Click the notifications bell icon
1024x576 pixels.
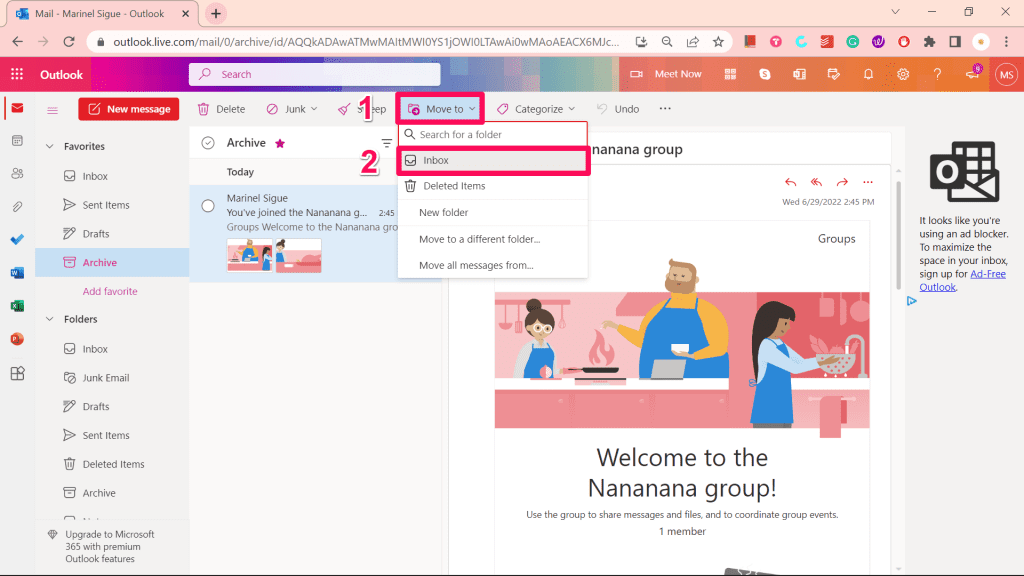(868, 74)
